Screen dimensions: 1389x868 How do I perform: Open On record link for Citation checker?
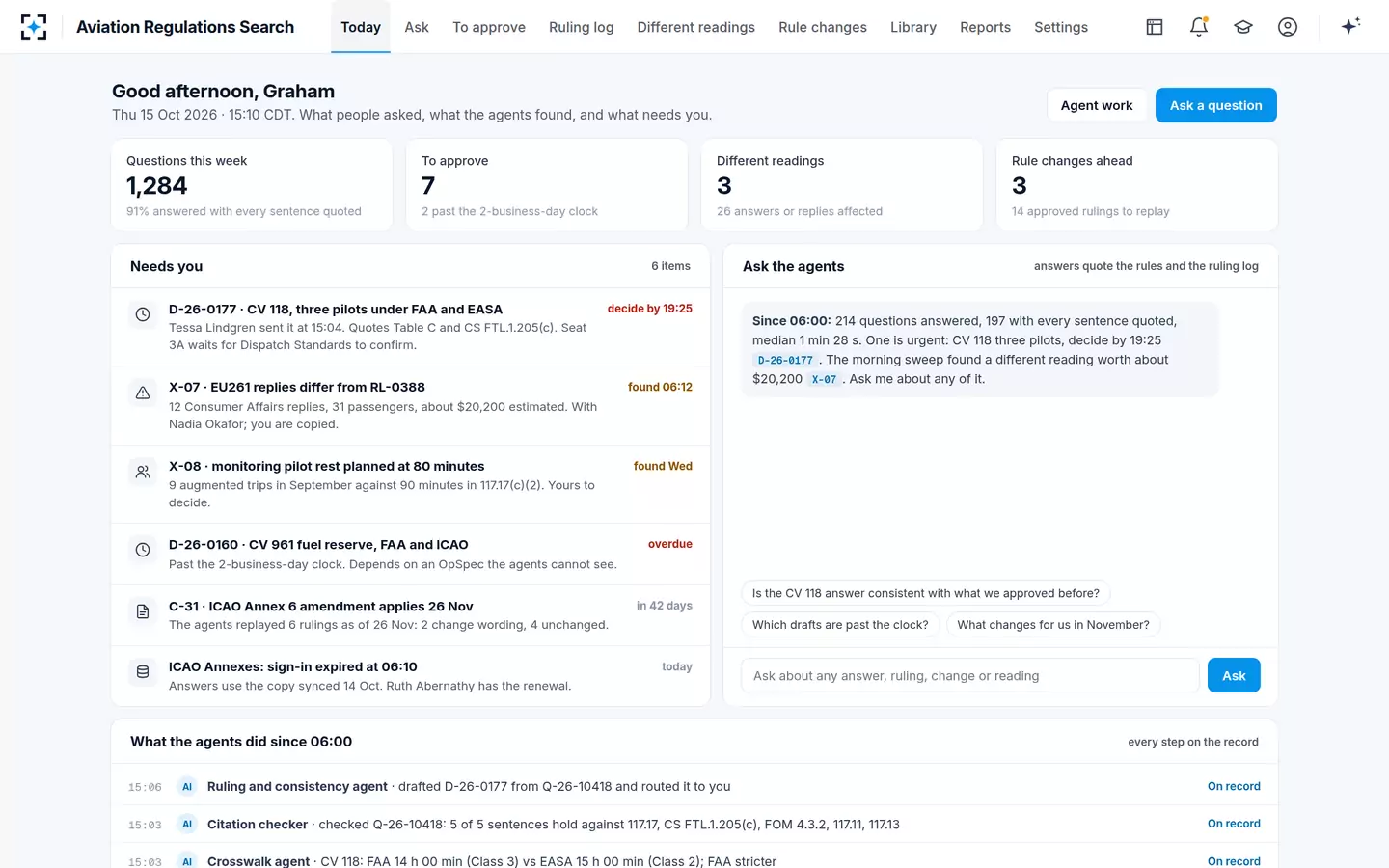(x=1234, y=824)
